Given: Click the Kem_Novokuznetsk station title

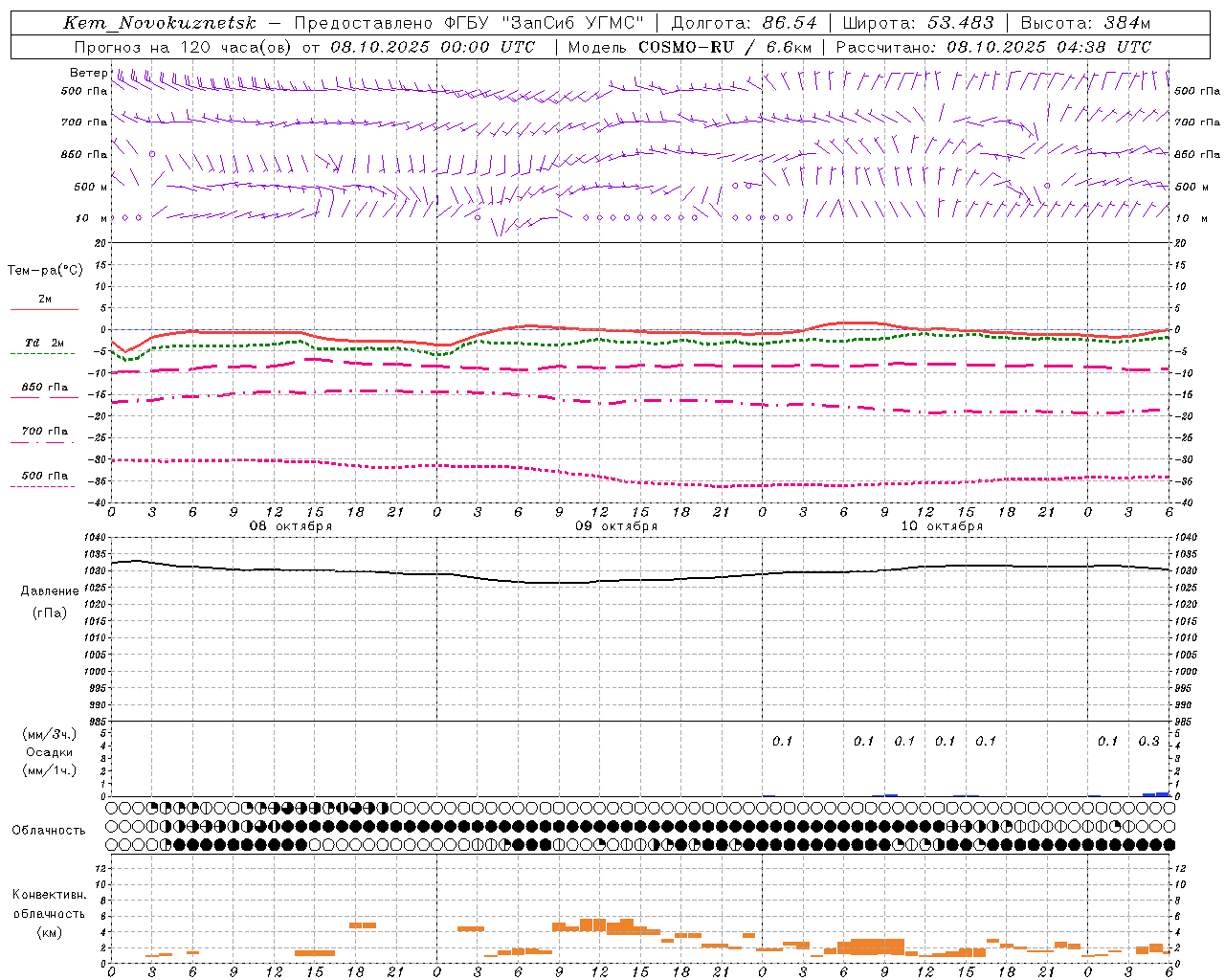Looking at the screenshot, I should [160, 23].
